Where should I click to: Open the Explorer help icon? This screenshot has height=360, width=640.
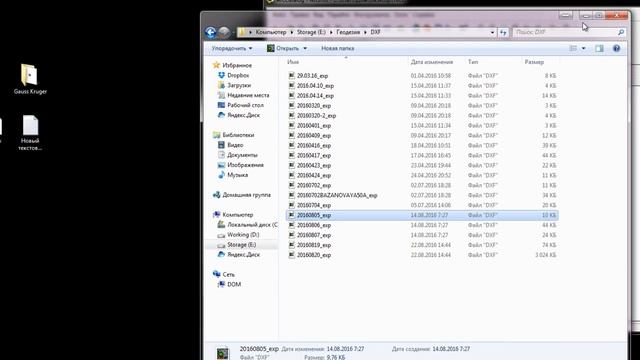point(616,48)
